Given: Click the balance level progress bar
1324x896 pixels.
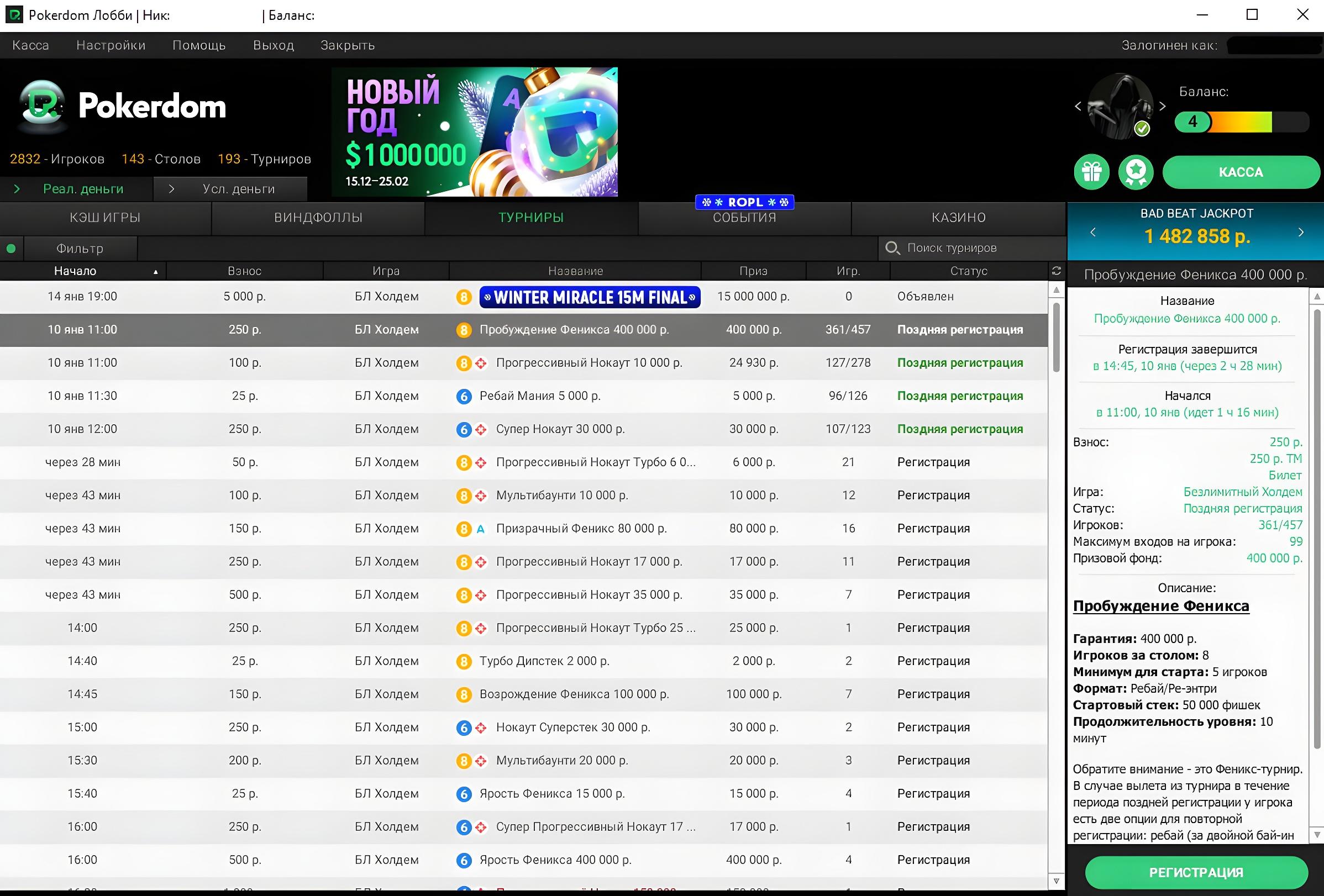Looking at the screenshot, I should coord(1242,122).
